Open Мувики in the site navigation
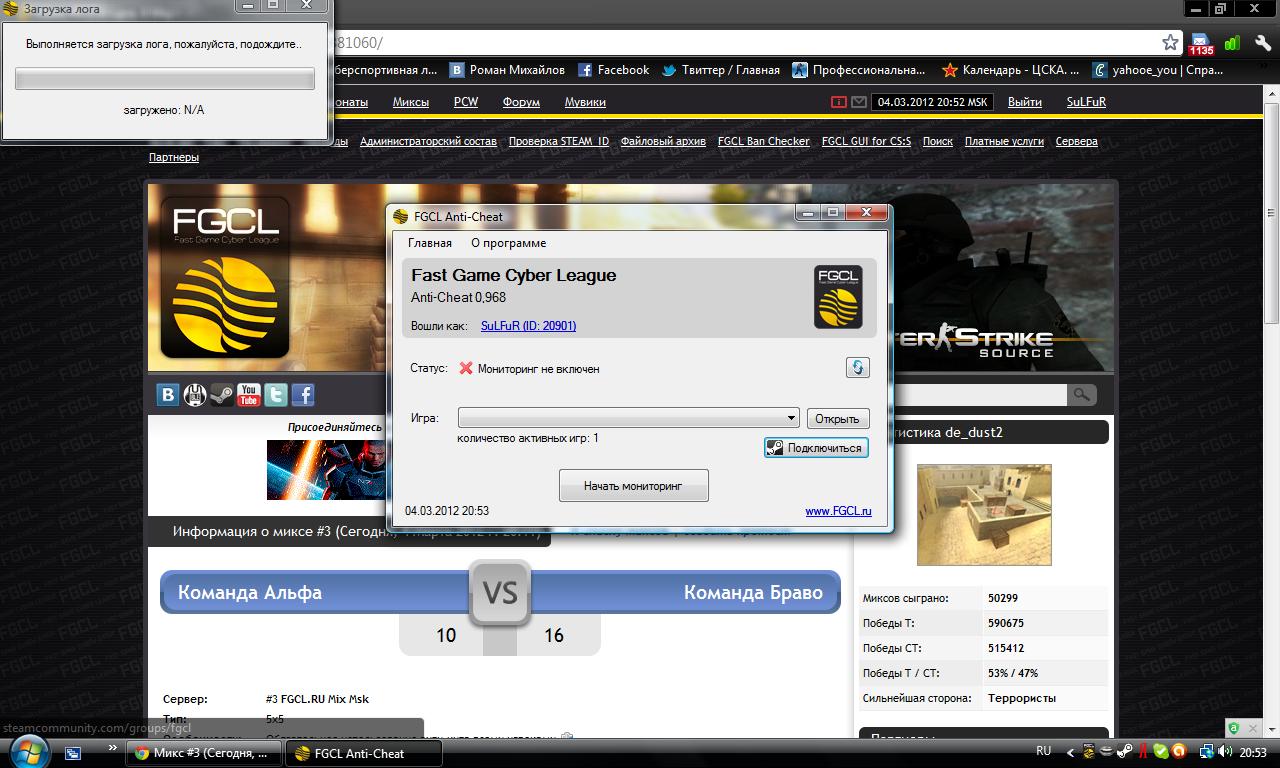Viewport: 1280px width, 768px height. pos(585,102)
